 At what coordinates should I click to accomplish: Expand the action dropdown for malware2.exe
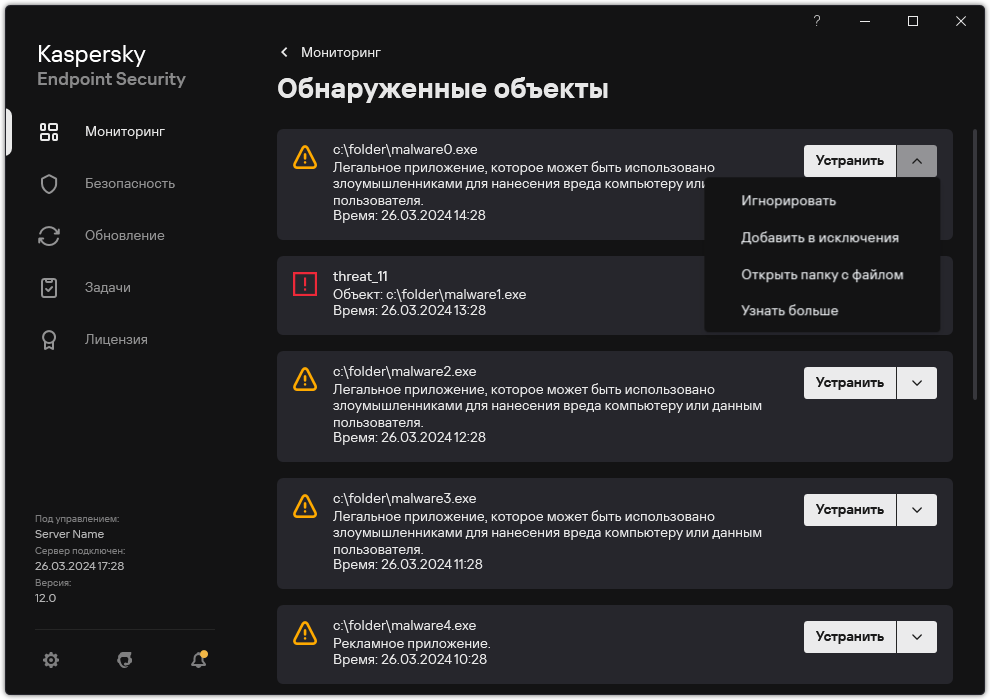click(916, 382)
